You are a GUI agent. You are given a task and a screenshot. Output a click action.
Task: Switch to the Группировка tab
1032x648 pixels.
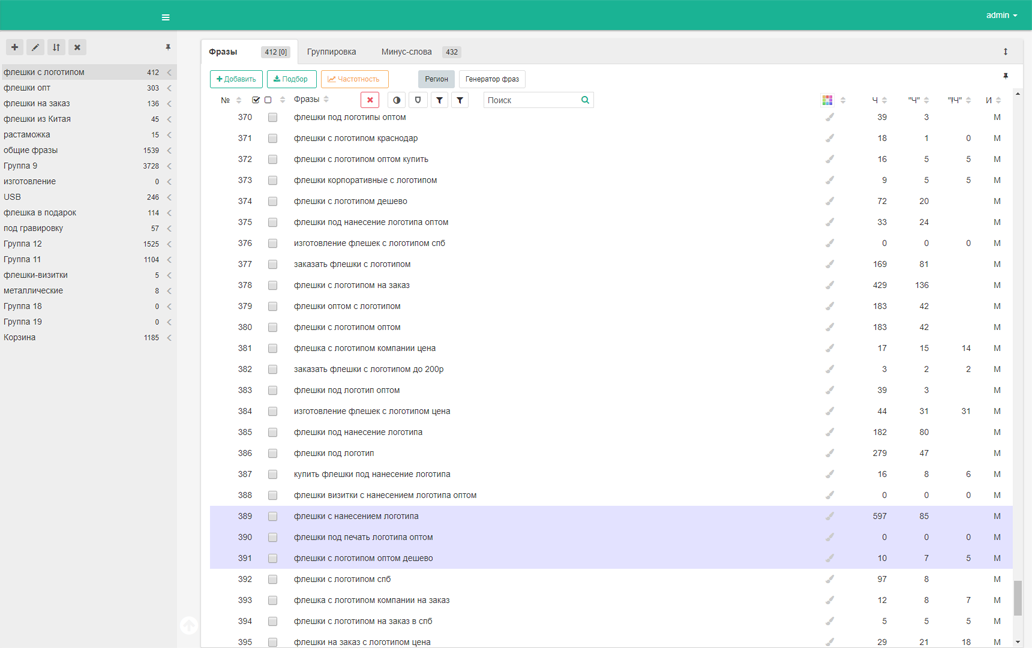[x=331, y=52]
